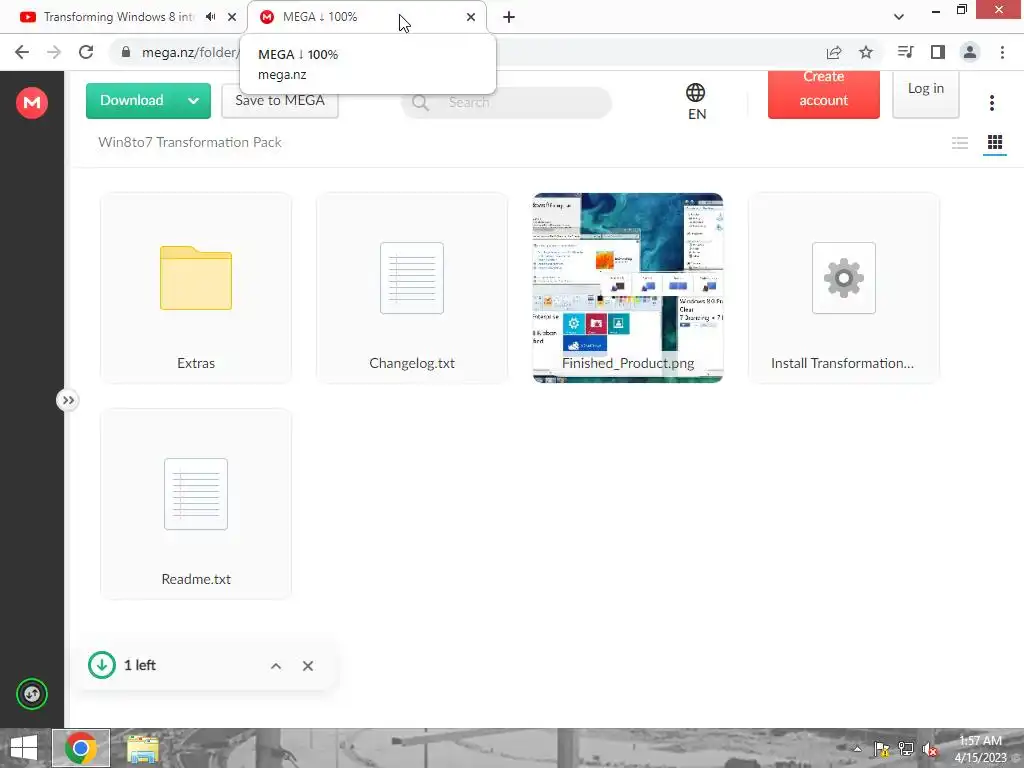This screenshot has height=768, width=1024.
Task: Click the Action Center flag icon
Action: click(x=881, y=749)
